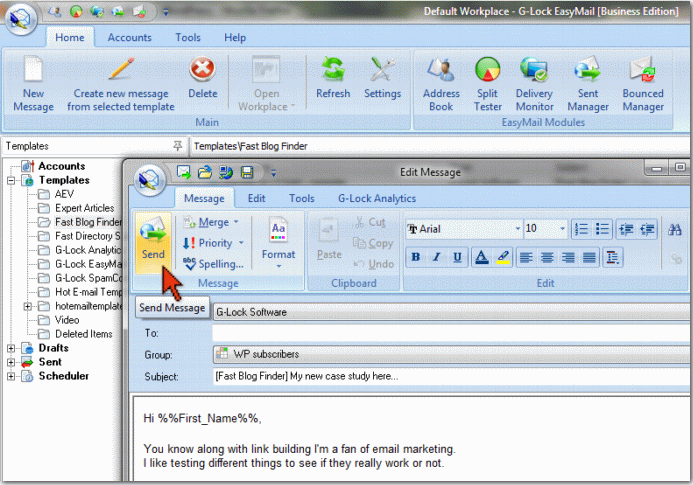Expand the Drafts tree node

coord(11,348)
